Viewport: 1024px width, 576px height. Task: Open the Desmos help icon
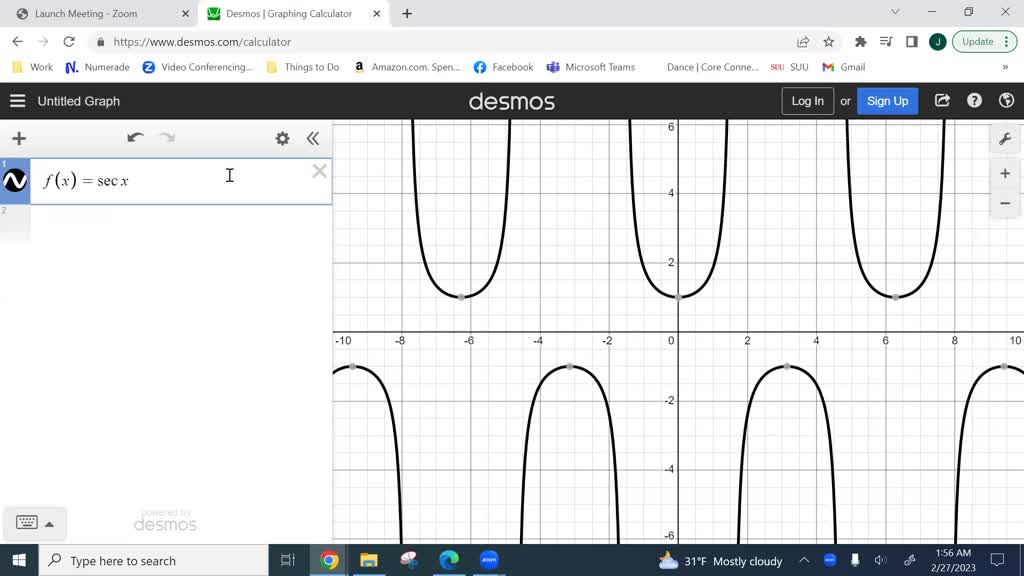[975, 101]
